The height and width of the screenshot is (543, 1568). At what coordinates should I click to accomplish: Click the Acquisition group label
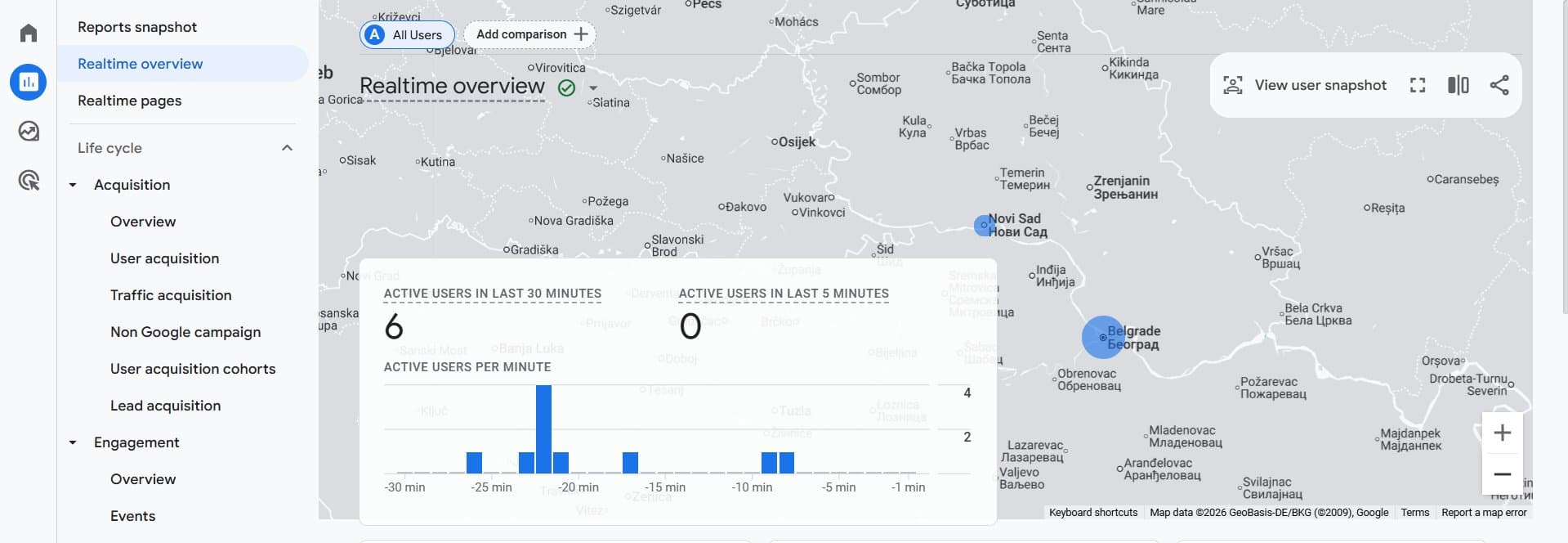132,185
